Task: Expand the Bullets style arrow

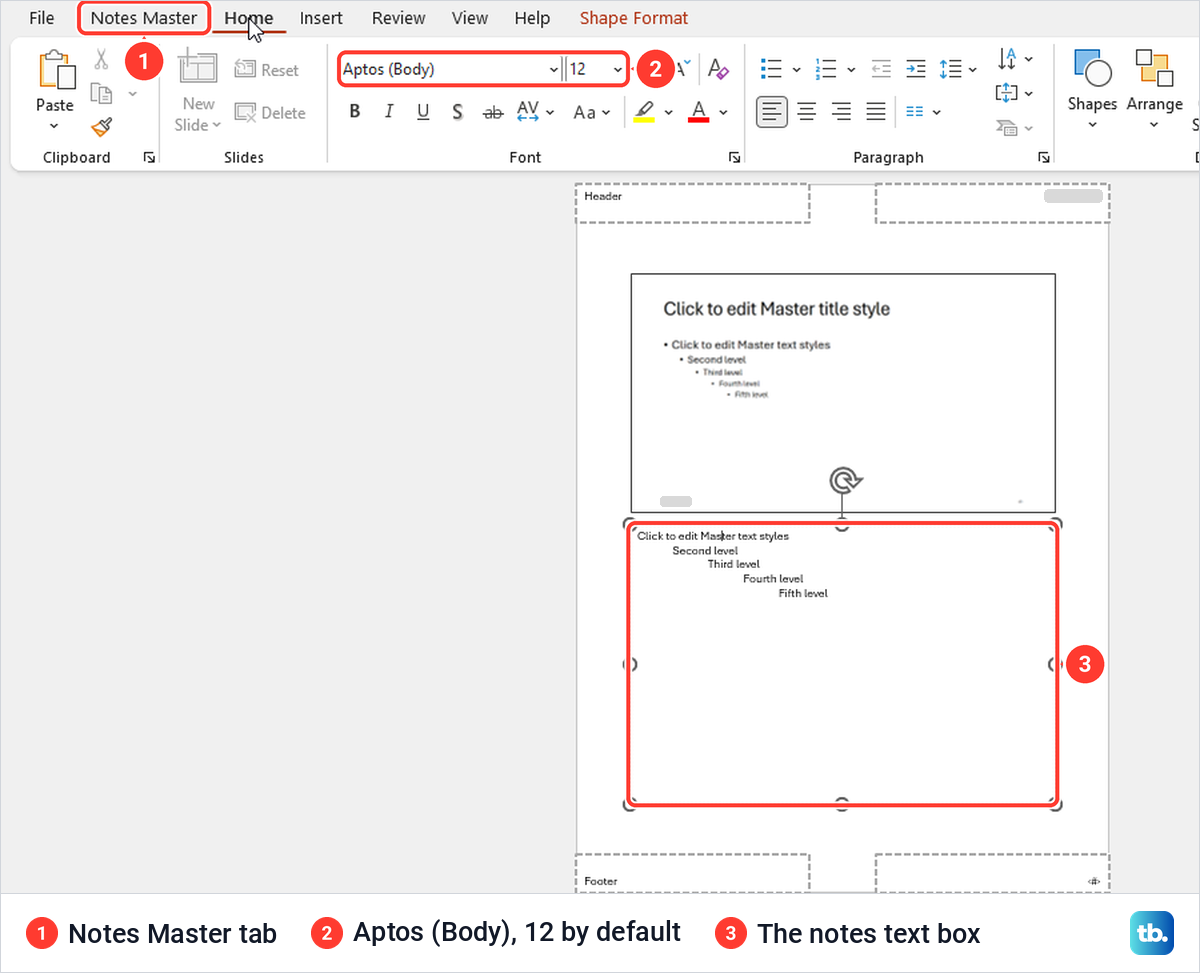Action: tap(796, 69)
